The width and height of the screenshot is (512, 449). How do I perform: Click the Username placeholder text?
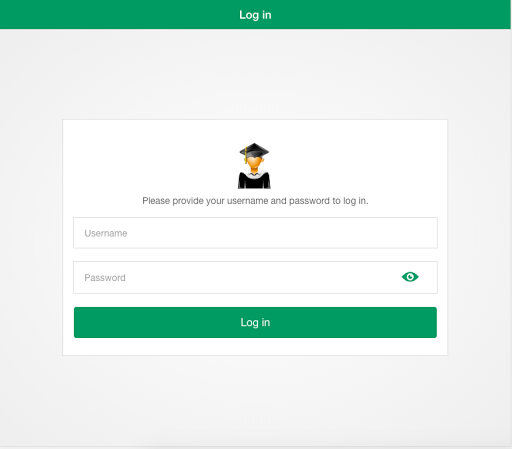106,233
